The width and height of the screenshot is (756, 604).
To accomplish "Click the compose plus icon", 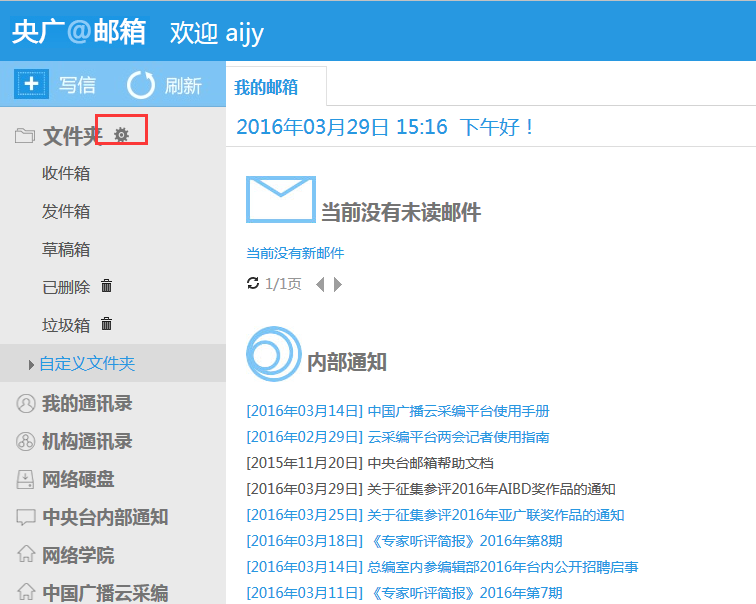I will point(31,84).
